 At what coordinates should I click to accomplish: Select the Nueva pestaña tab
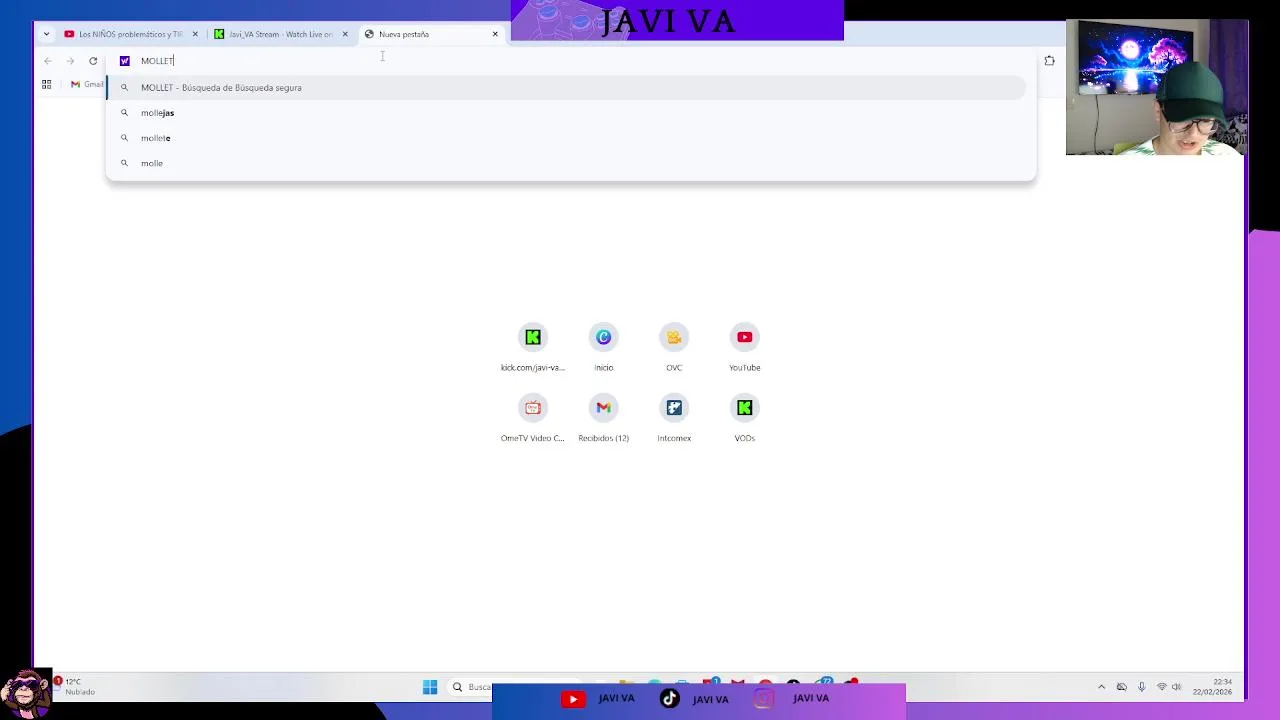click(x=430, y=34)
